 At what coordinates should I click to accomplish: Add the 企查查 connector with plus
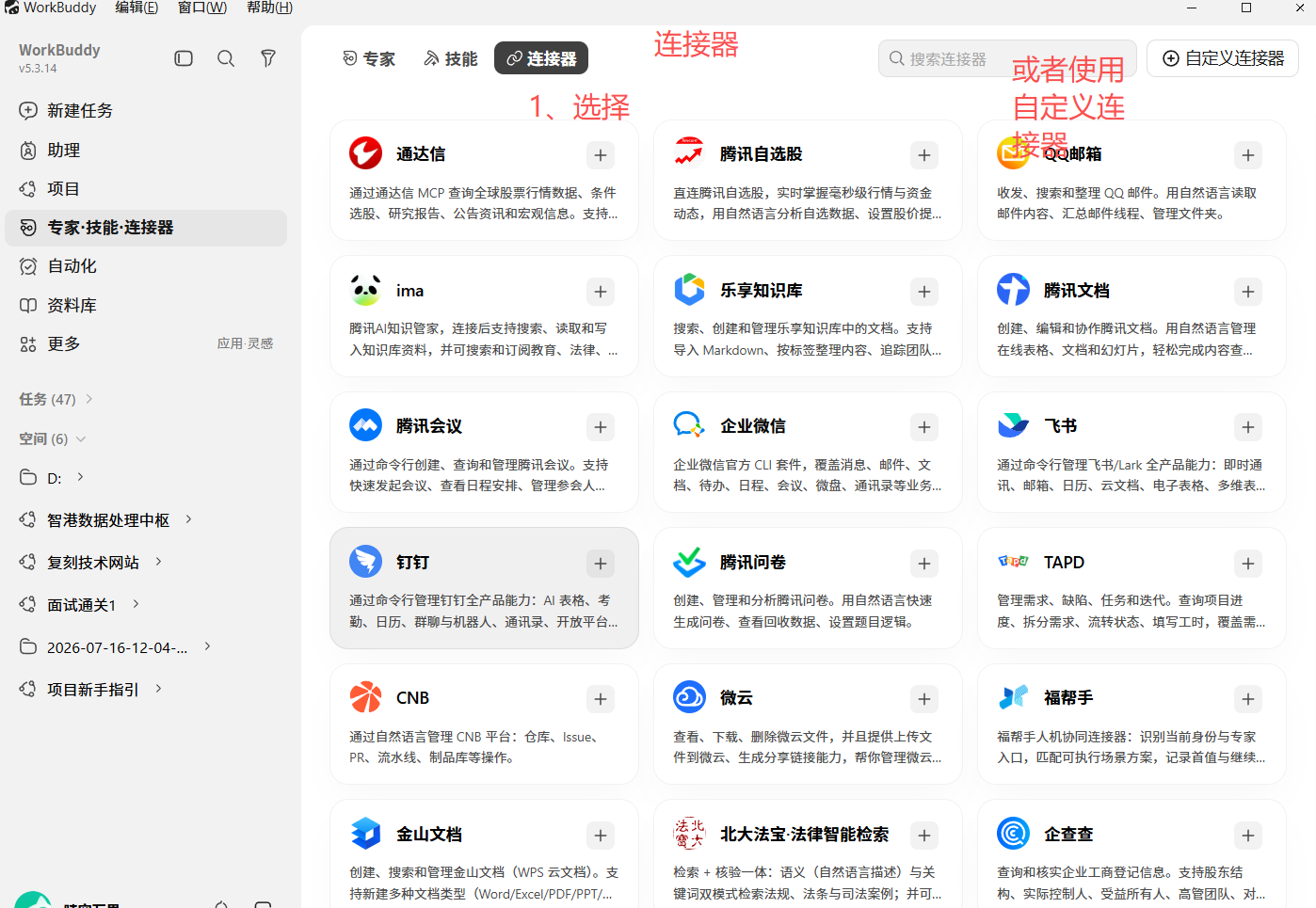click(x=1248, y=836)
